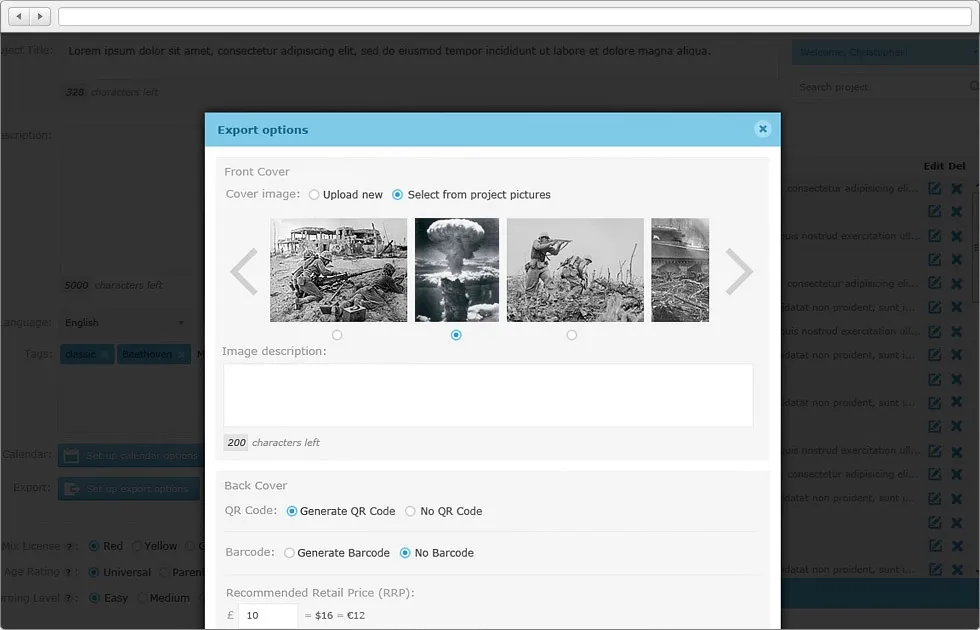Screen dimensions: 980x630
Task: Click the export icon on export button
Action: [x=72, y=489]
